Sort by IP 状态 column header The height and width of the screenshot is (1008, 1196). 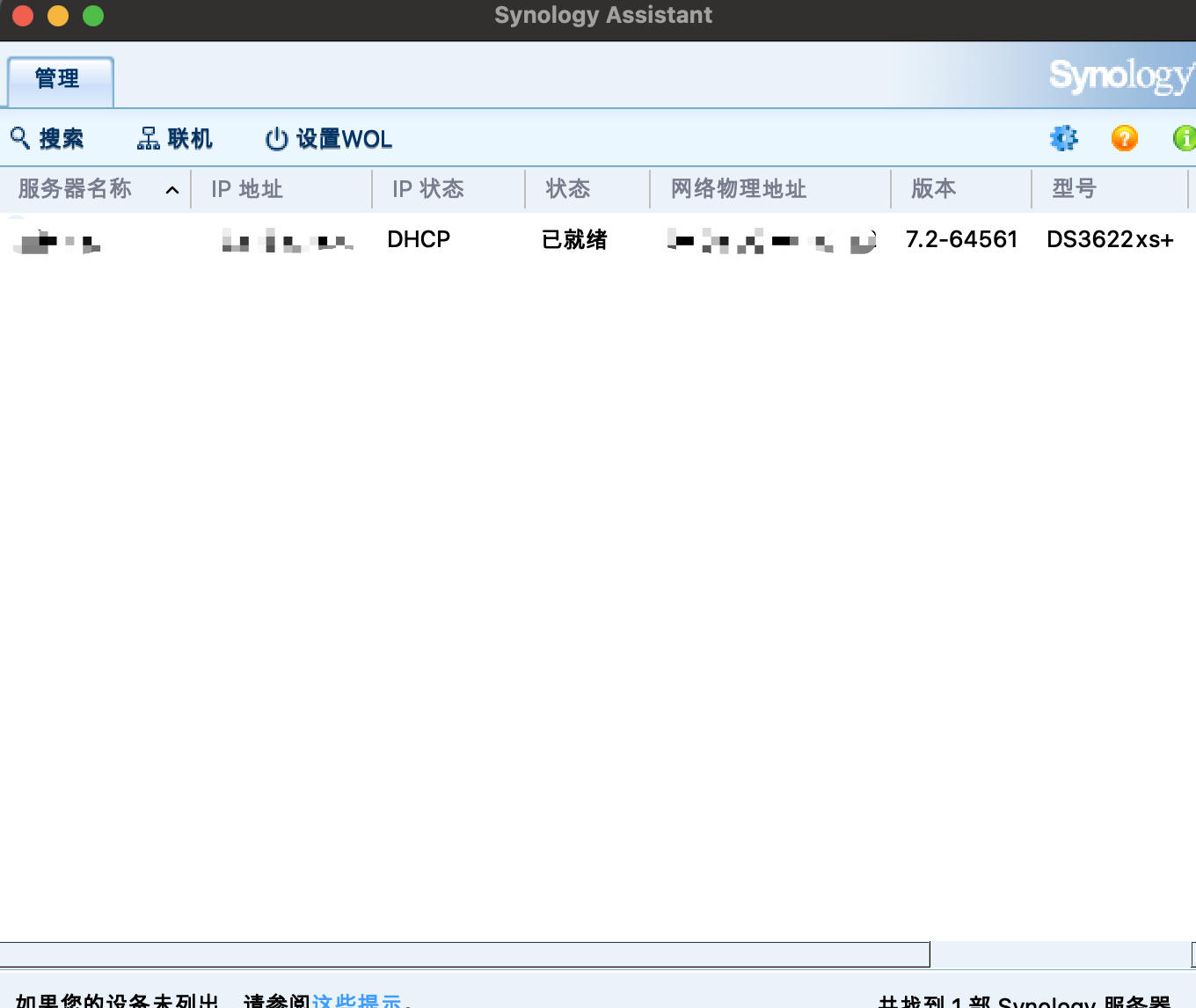428,189
